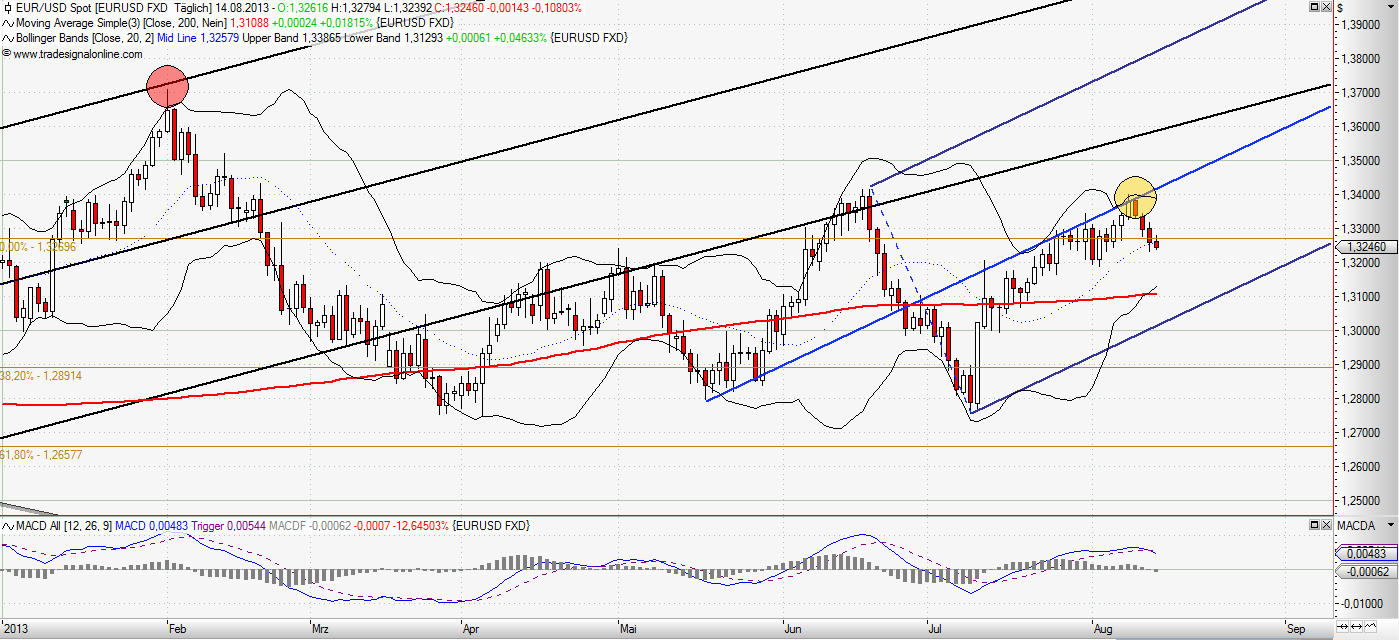The height and width of the screenshot is (640, 1399).
Task: Click the 0,00483 MACD value tag
Action: point(1364,553)
